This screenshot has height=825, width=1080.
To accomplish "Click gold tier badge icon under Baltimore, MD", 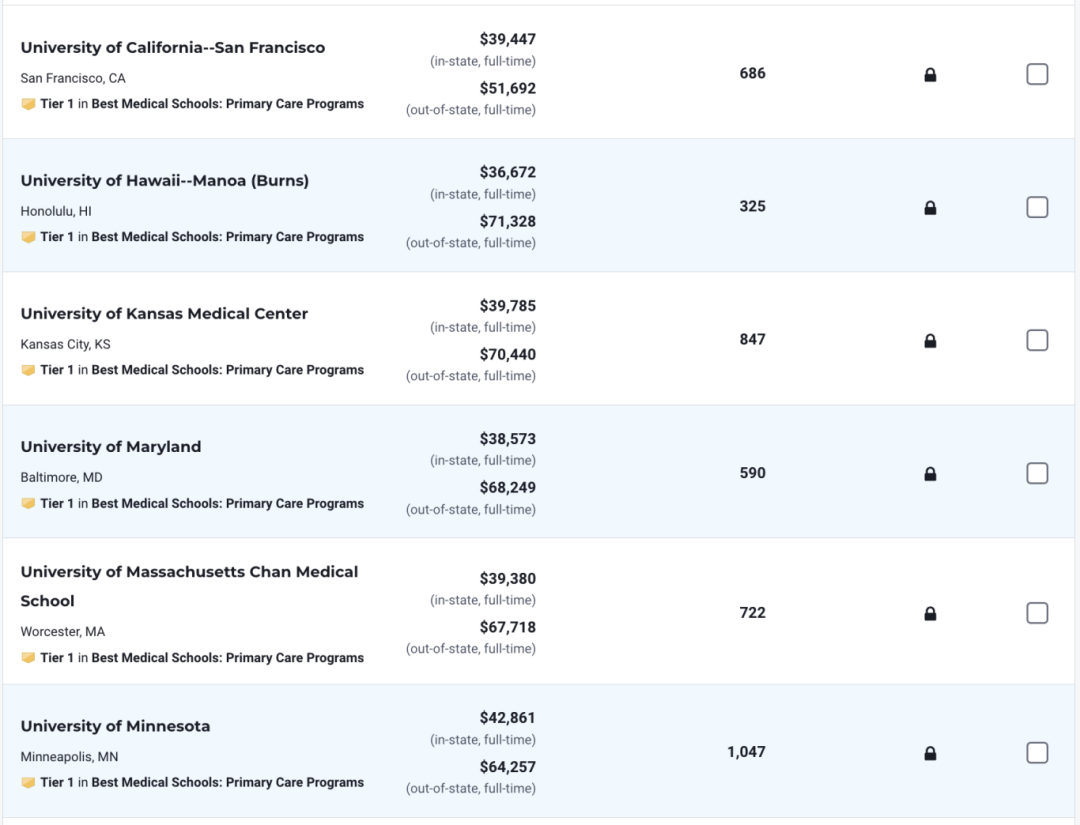I will coord(28,503).
